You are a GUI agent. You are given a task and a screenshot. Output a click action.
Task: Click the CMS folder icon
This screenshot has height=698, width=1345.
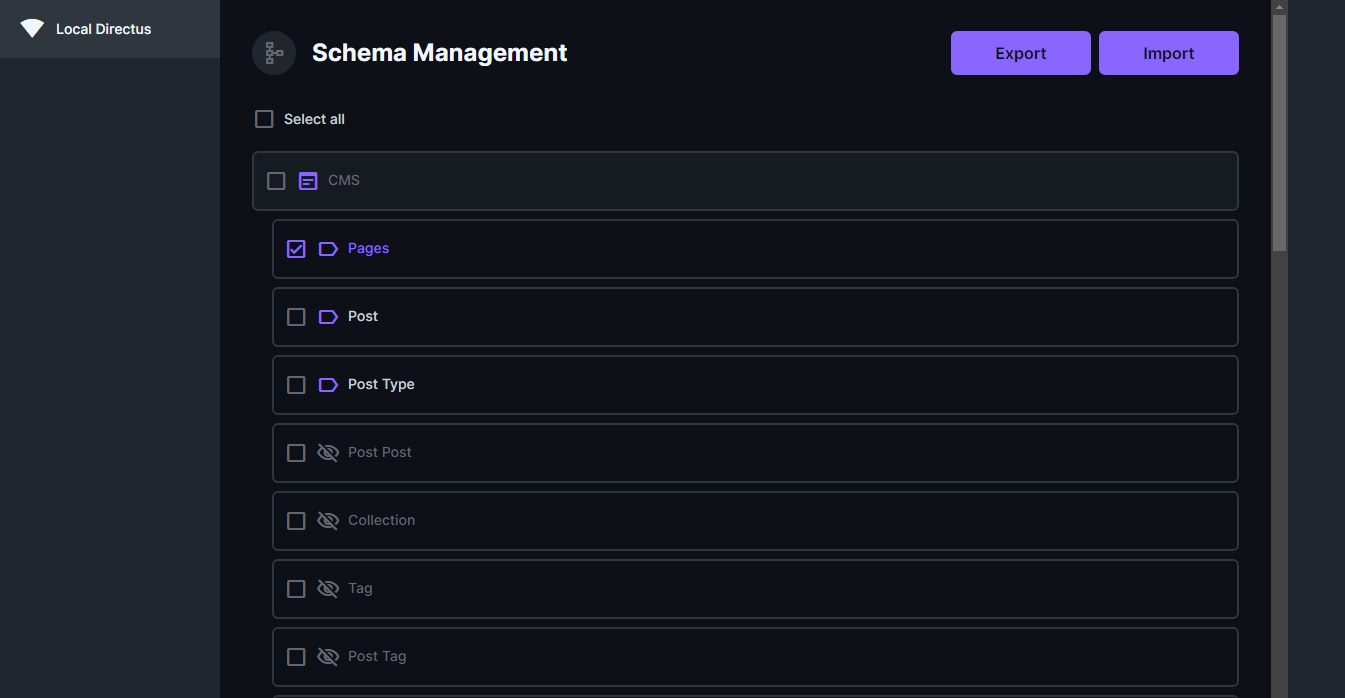(x=308, y=181)
